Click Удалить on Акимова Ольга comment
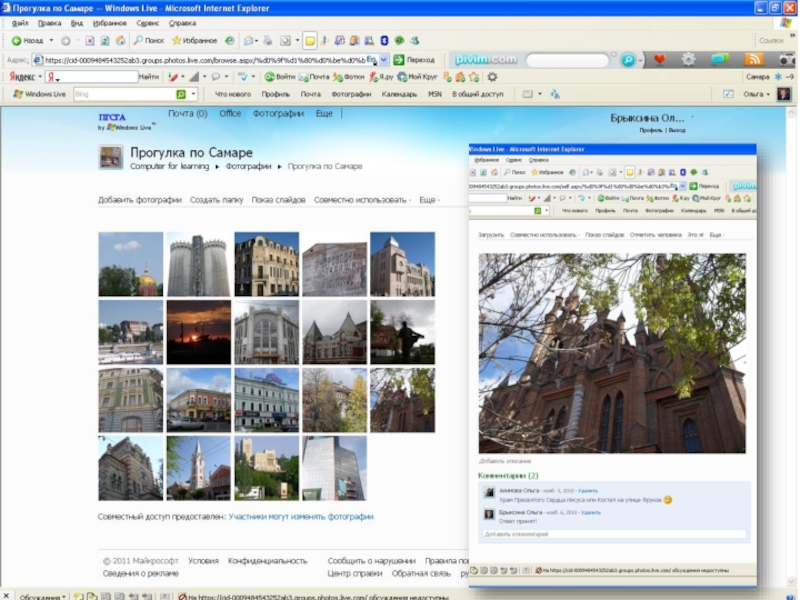This screenshot has height=600, width=800. pyautogui.click(x=588, y=490)
